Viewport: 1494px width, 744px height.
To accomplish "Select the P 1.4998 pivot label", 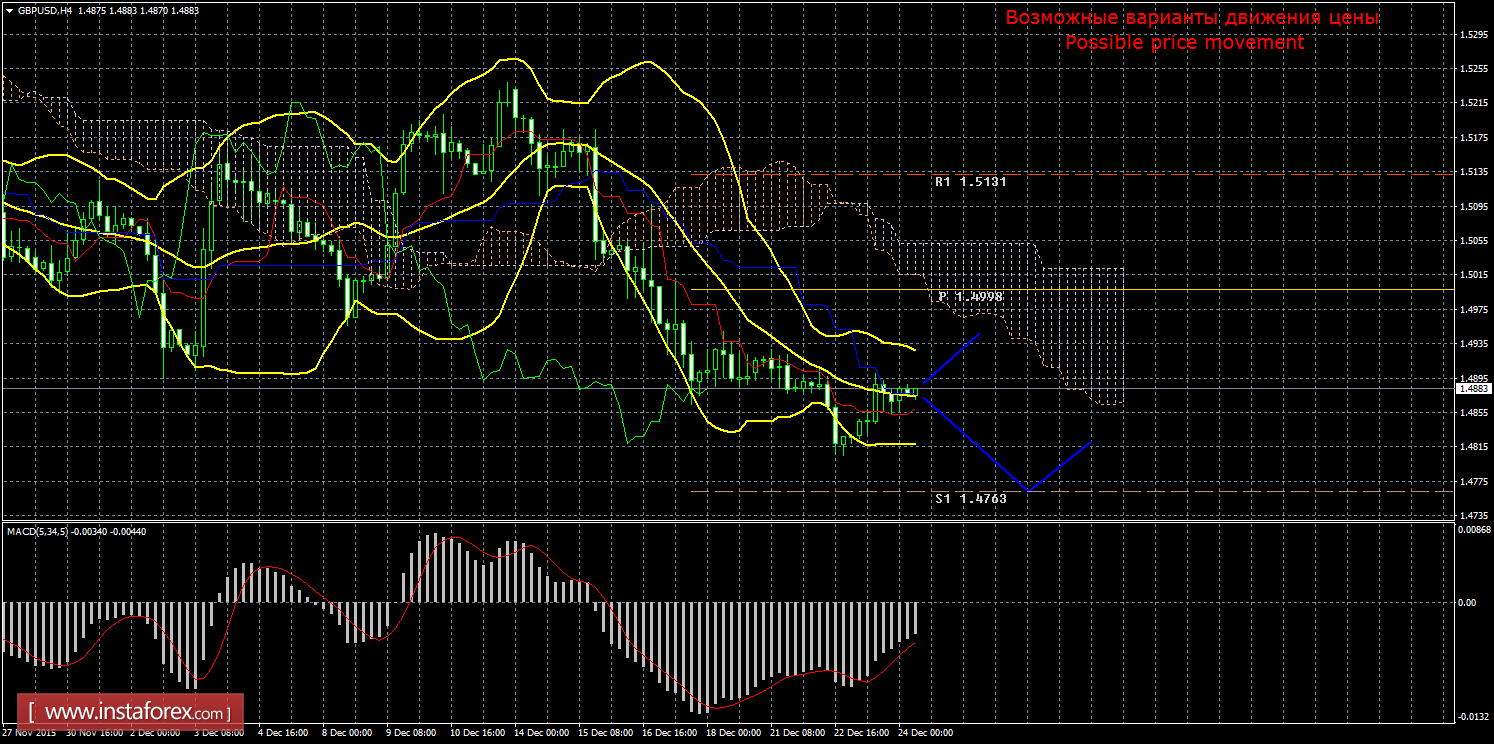I will tap(970, 297).
